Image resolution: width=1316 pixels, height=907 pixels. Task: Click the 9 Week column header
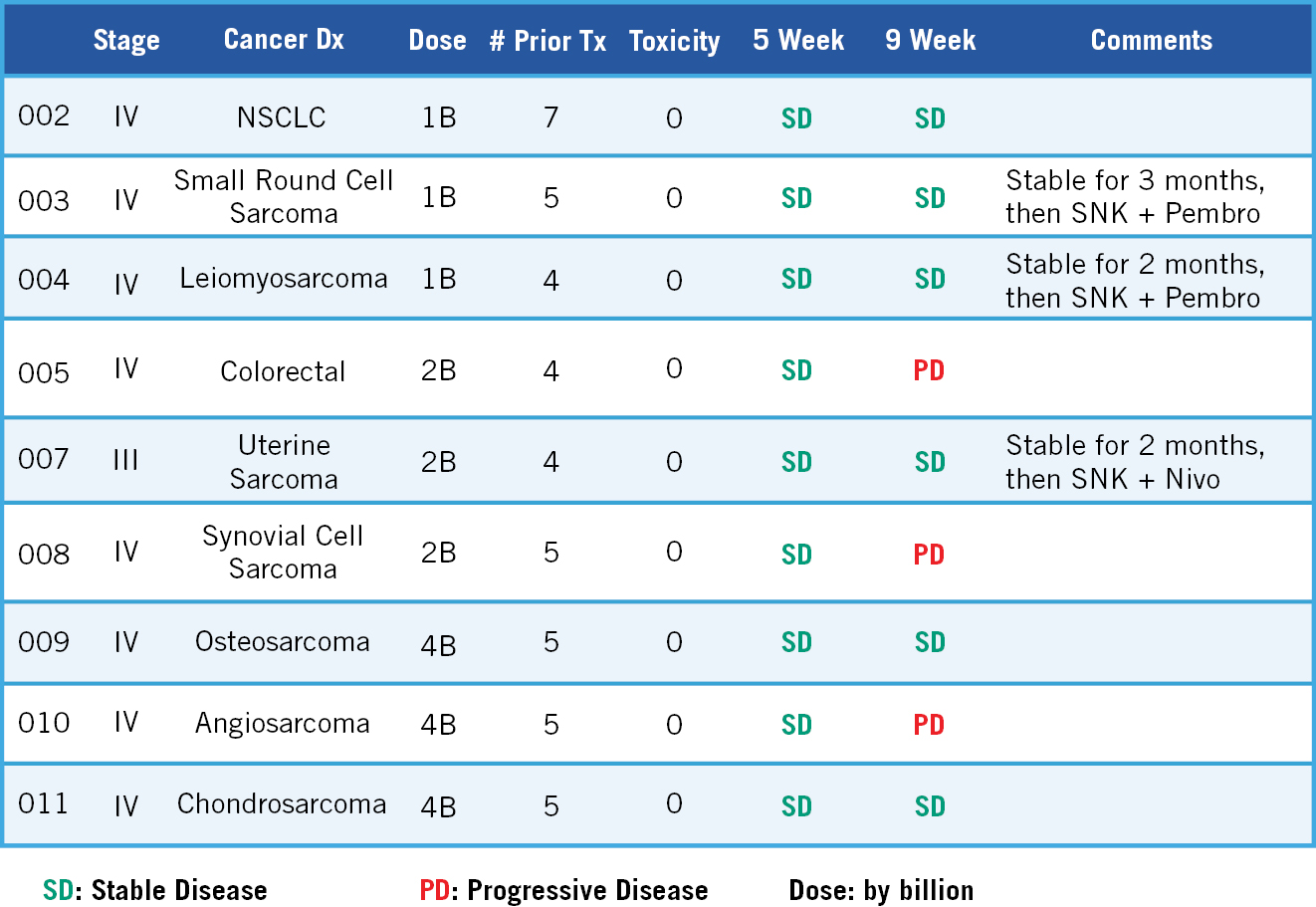click(x=930, y=41)
